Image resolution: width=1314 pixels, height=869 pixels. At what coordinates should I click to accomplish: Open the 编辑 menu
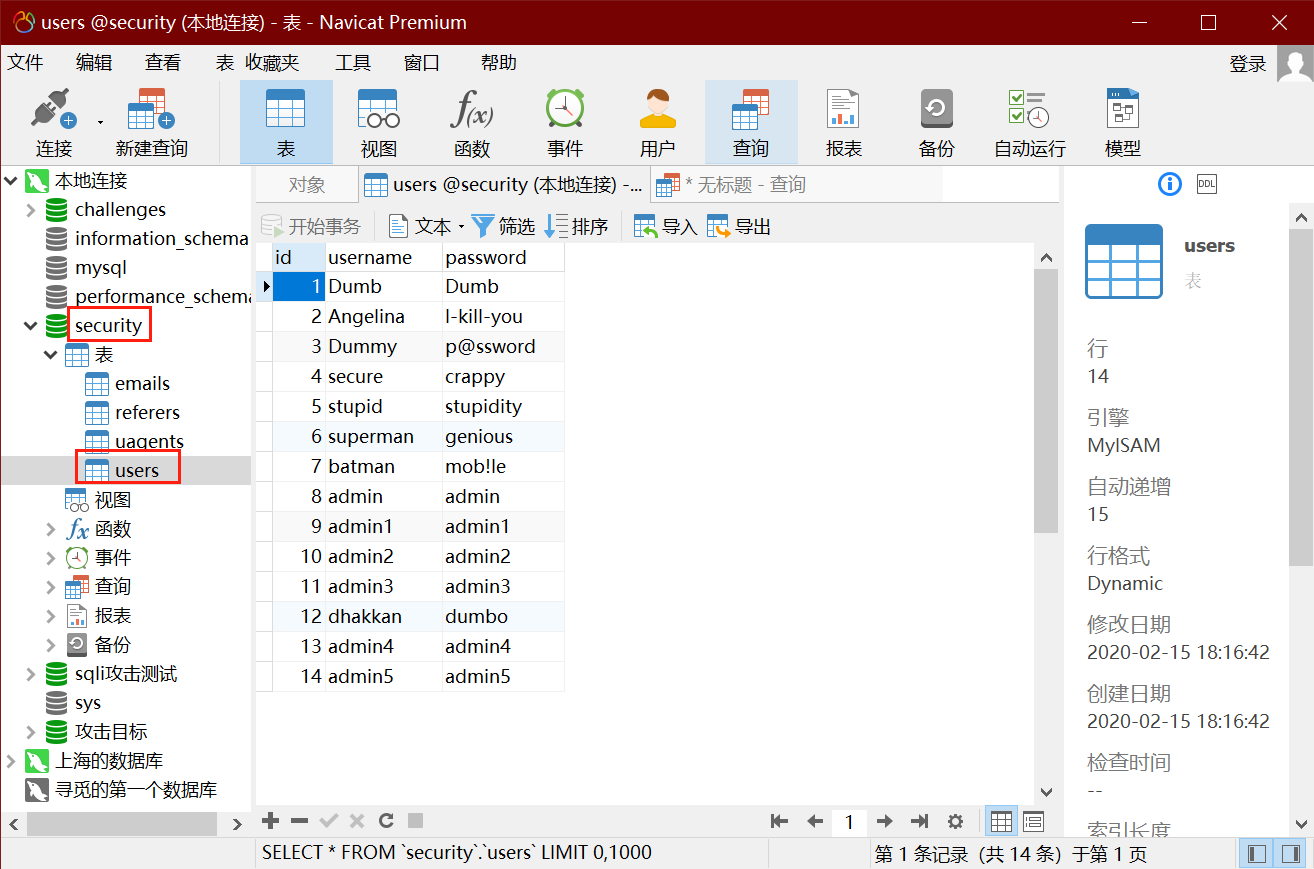94,63
